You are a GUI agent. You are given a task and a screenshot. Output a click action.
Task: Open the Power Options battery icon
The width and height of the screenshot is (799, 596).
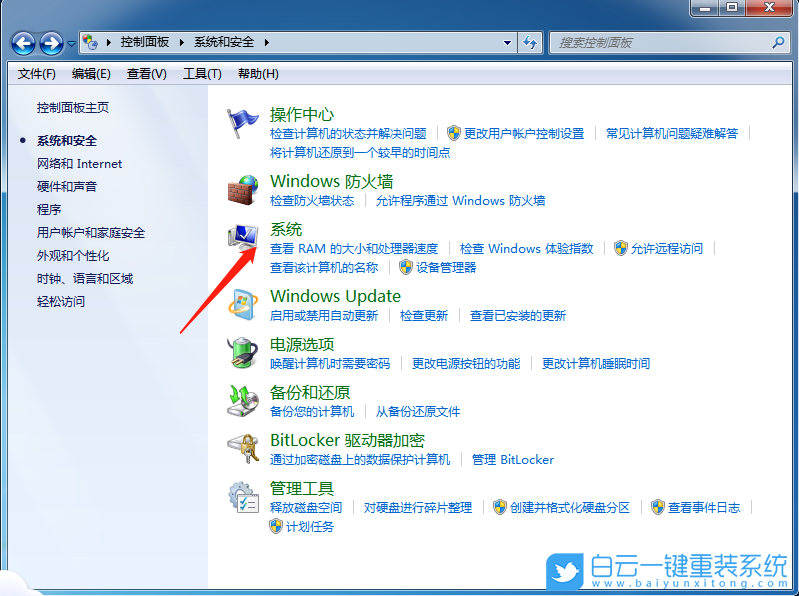point(243,353)
